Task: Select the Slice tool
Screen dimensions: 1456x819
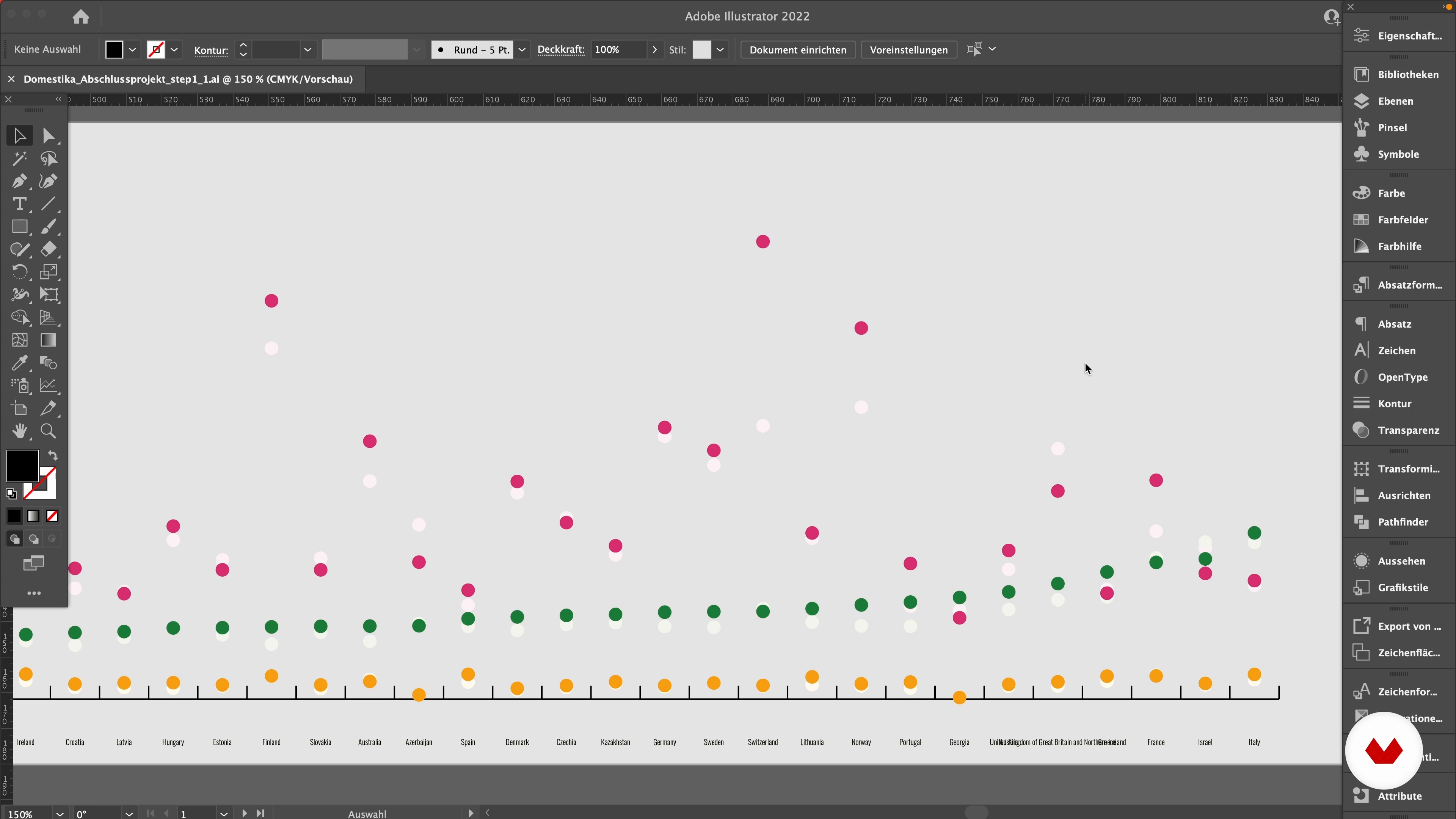Action: point(49,408)
